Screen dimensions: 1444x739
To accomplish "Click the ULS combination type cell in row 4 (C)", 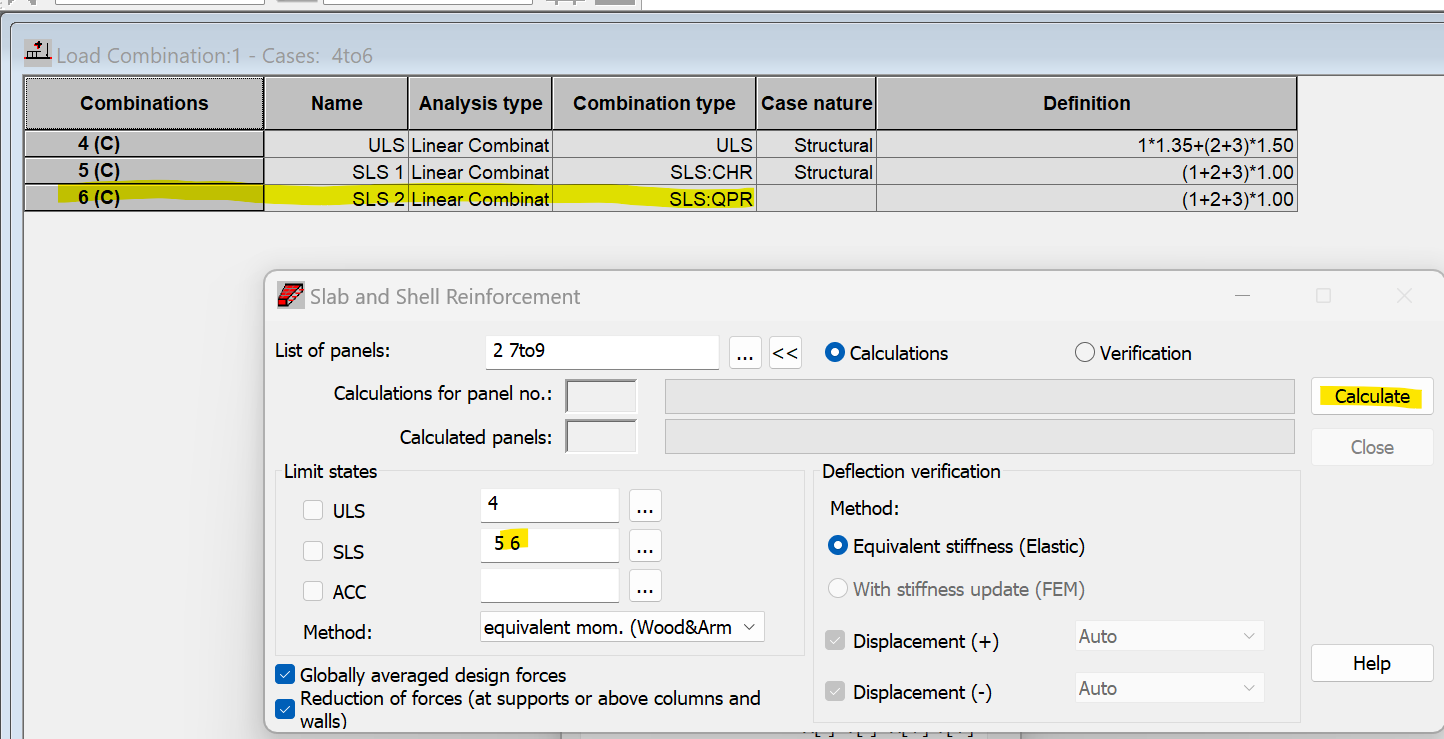I will pos(654,145).
